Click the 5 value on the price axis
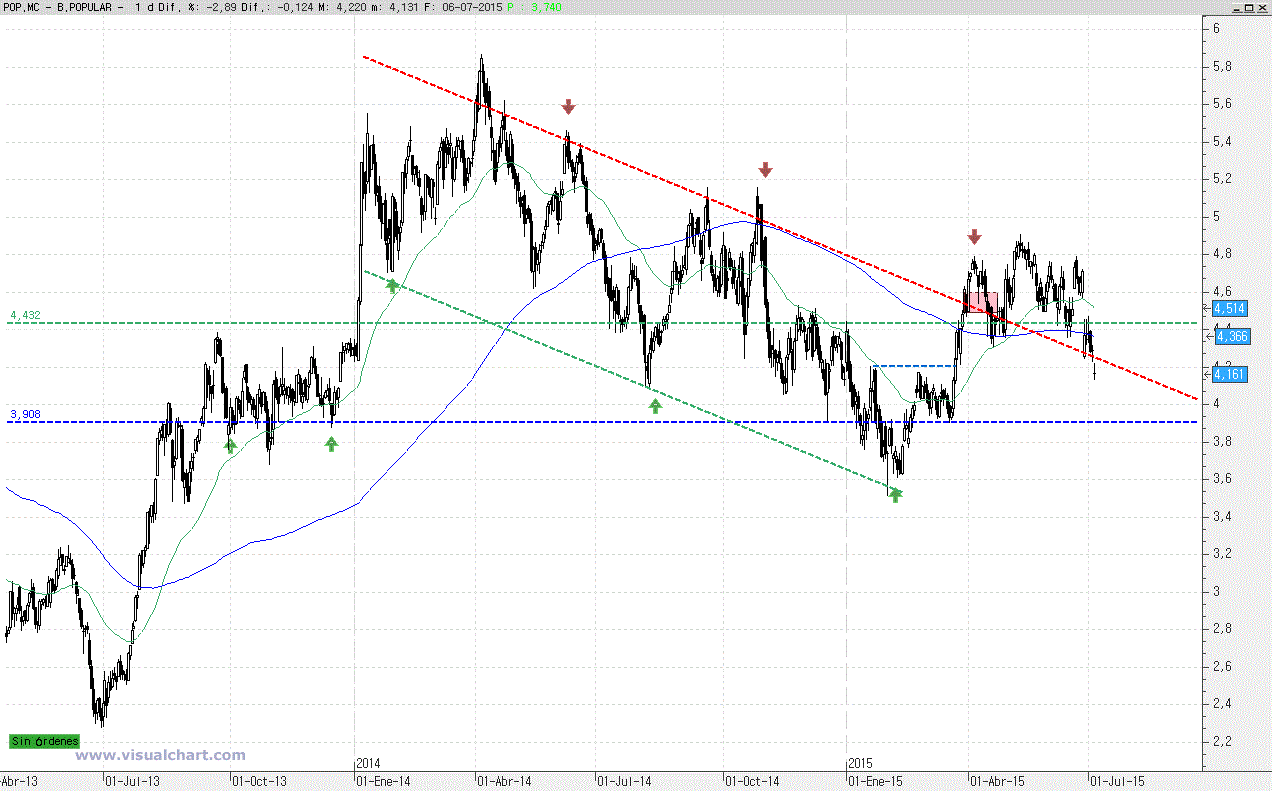Image resolution: width=1272 pixels, height=791 pixels. 1216,217
